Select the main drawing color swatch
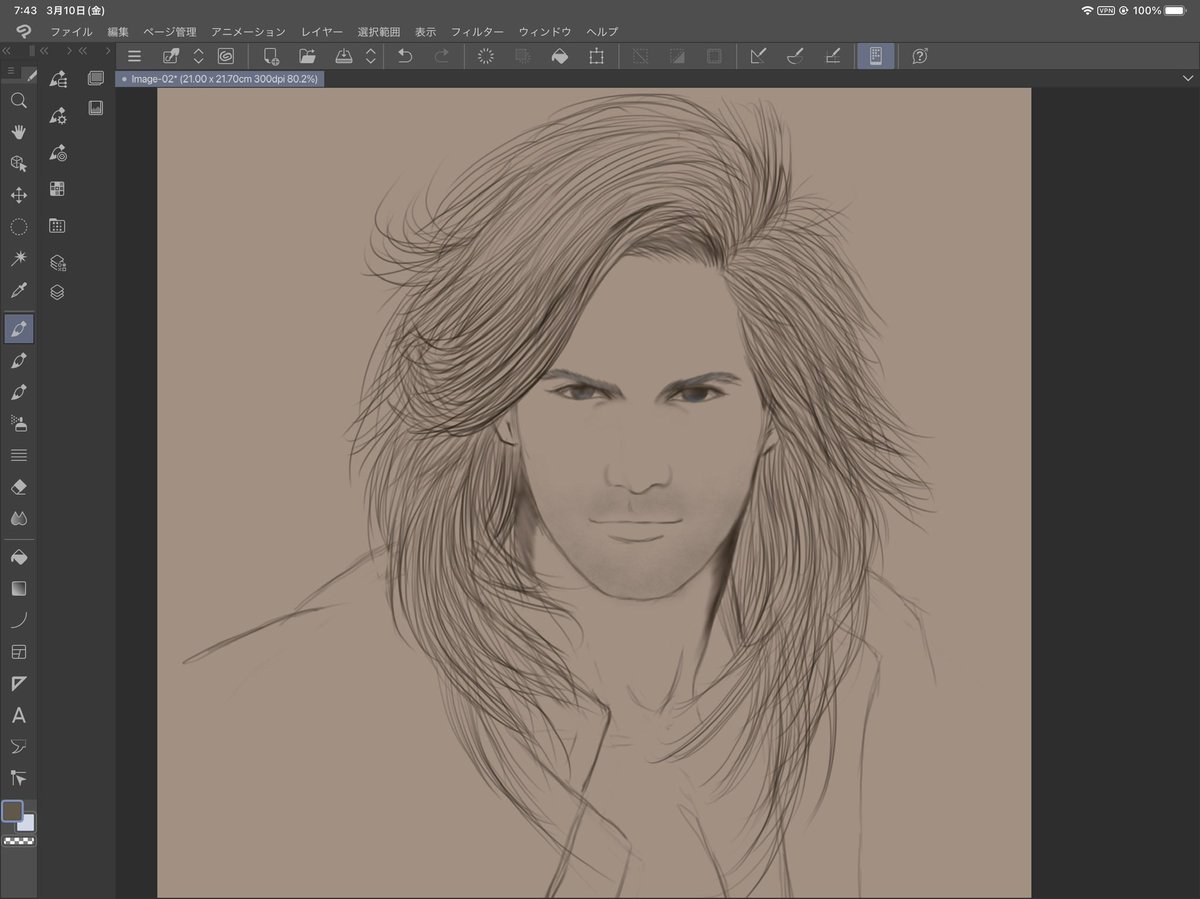 click(12, 811)
